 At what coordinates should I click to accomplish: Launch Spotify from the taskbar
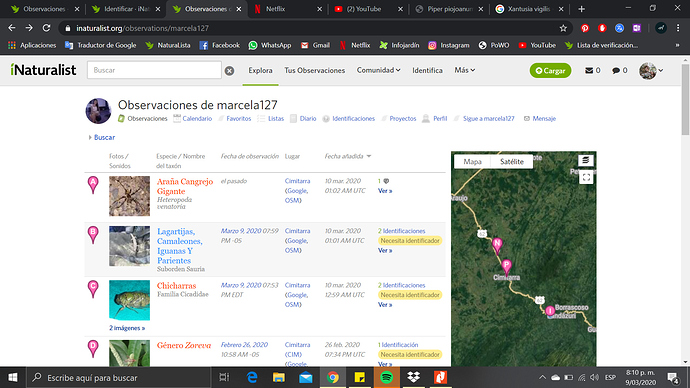click(x=386, y=377)
